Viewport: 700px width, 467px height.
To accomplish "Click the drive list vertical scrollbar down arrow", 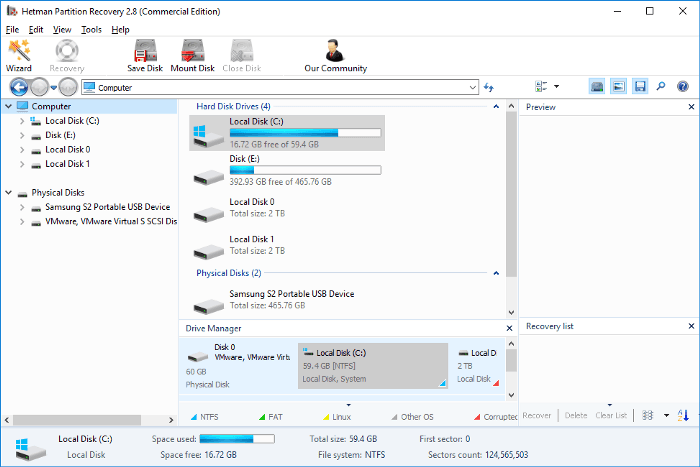I will [x=512, y=313].
